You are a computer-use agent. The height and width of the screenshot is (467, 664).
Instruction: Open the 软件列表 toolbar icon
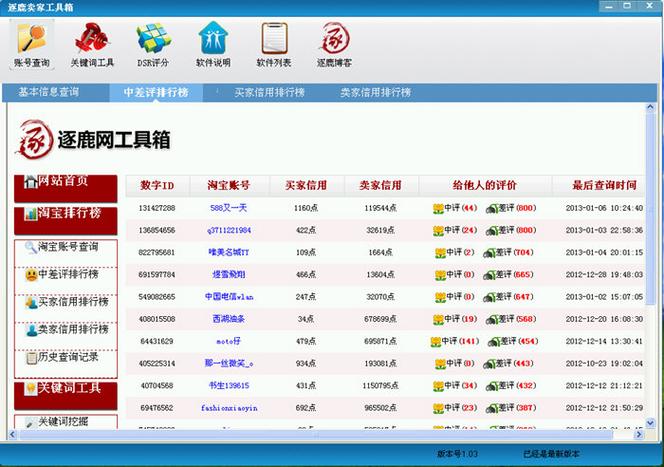tap(274, 45)
